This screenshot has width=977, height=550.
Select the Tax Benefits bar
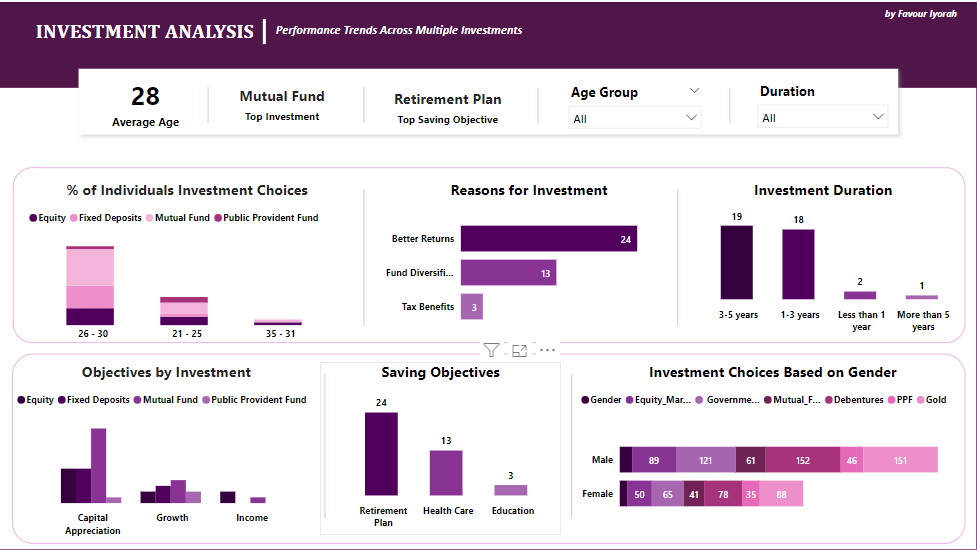(x=472, y=307)
